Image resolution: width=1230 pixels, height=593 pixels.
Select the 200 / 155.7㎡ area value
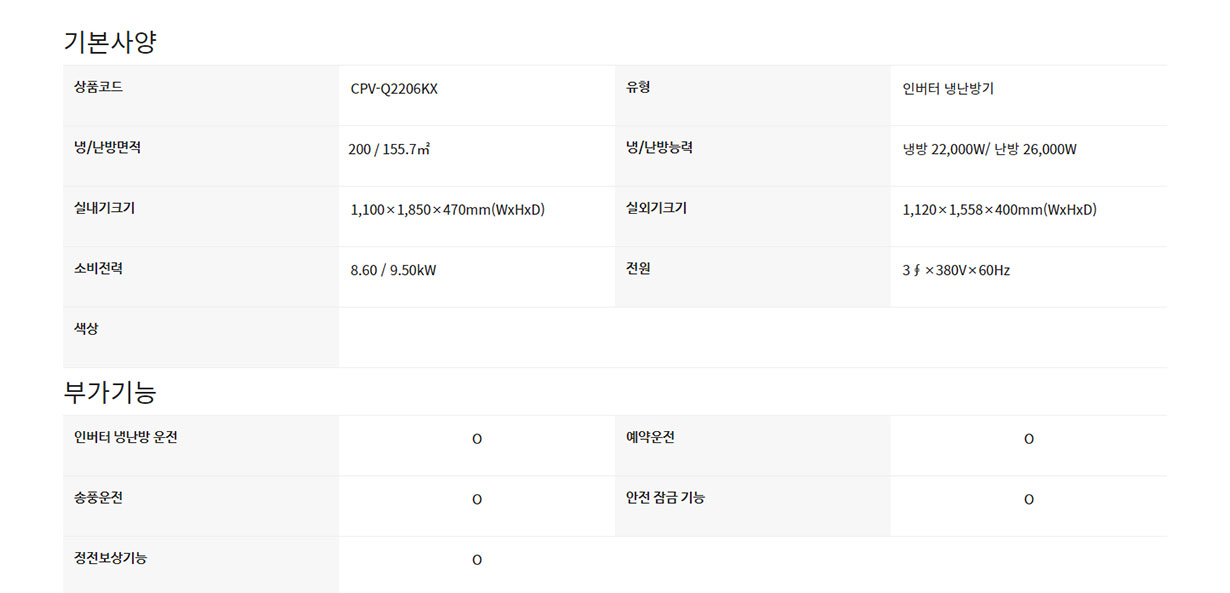point(389,150)
